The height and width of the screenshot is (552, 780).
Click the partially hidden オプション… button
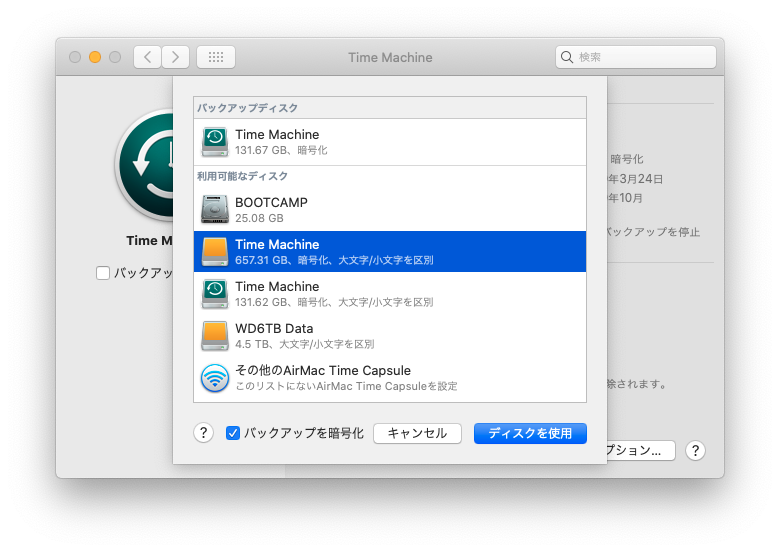[x=641, y=451]
